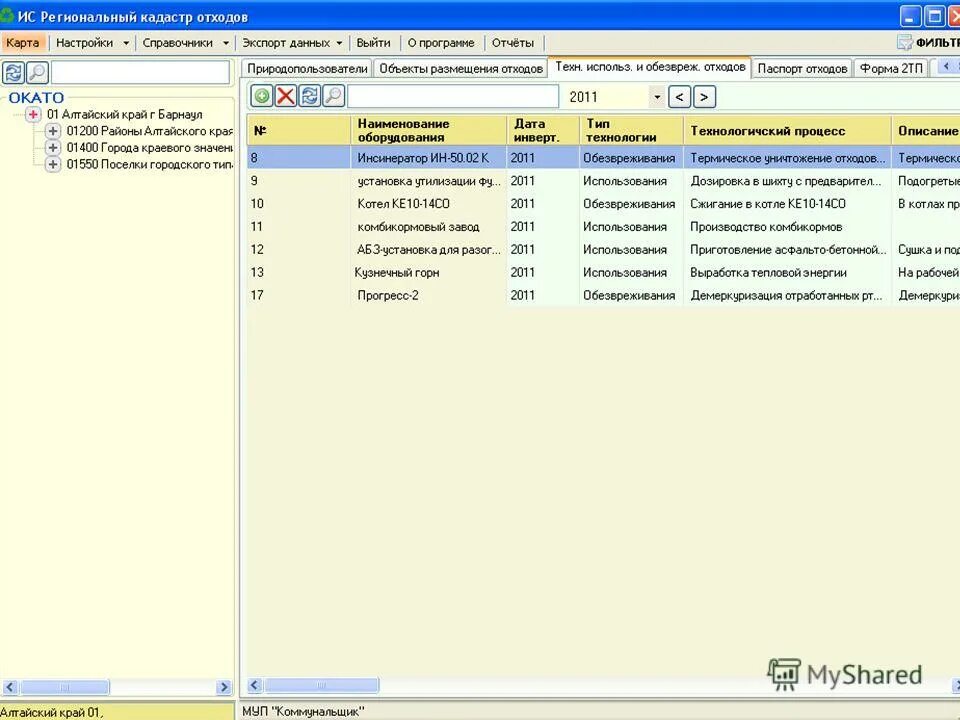960x720 pixels.
Task: Select row комбикормовый завод
Action: (603, 227)
